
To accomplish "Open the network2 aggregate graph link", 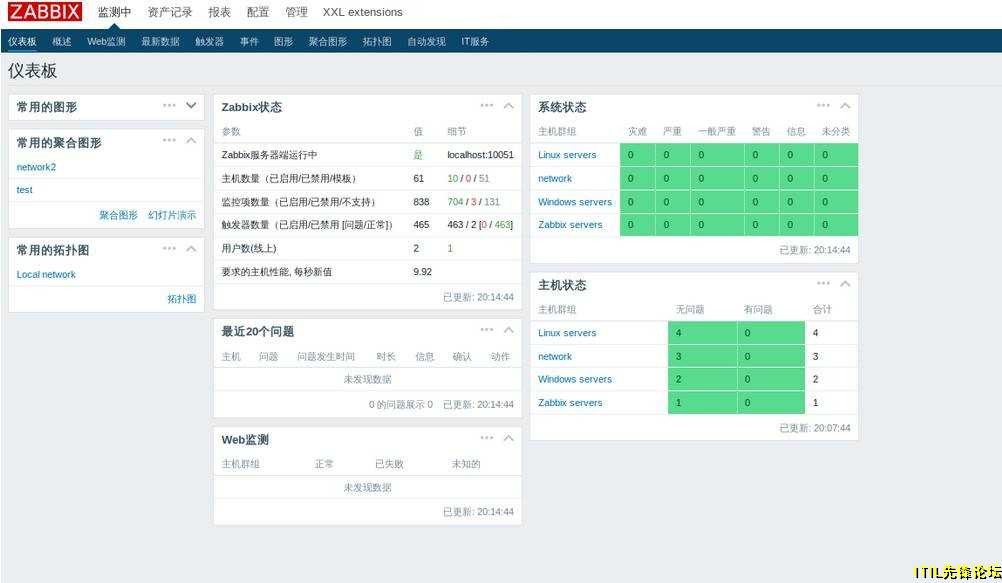I will 36,167.
